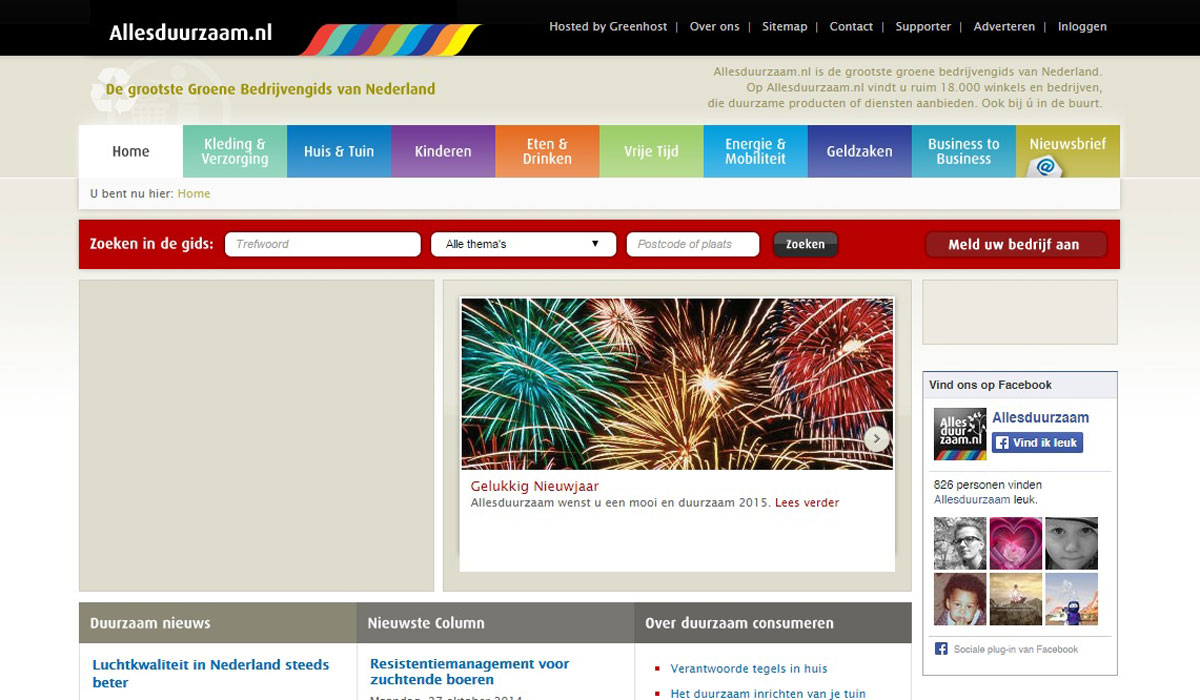Focus the Trefwoord search field
Screen dimensions: 1200x700
[323, 244]
